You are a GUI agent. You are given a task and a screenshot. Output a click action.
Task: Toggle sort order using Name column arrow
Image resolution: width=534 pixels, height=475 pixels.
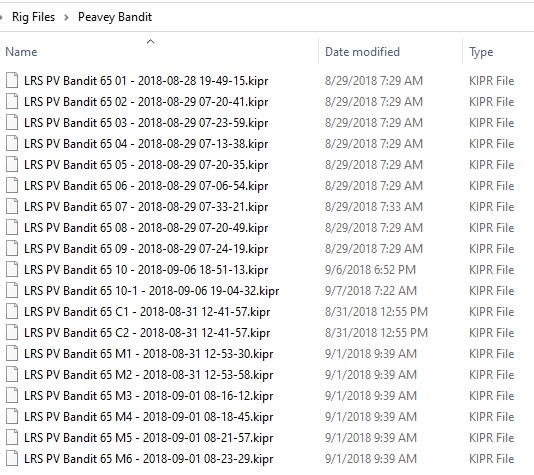click(x=151, y=42)
